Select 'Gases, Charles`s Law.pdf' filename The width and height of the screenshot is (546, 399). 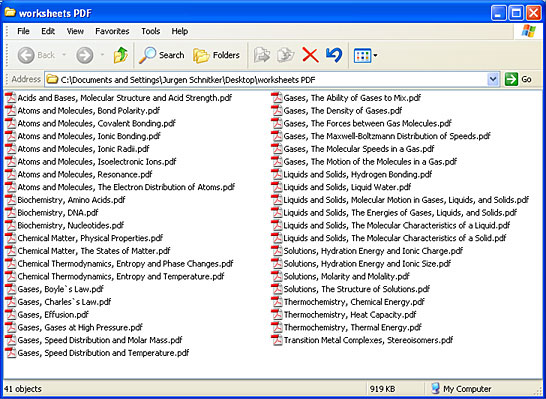(64, 302)
